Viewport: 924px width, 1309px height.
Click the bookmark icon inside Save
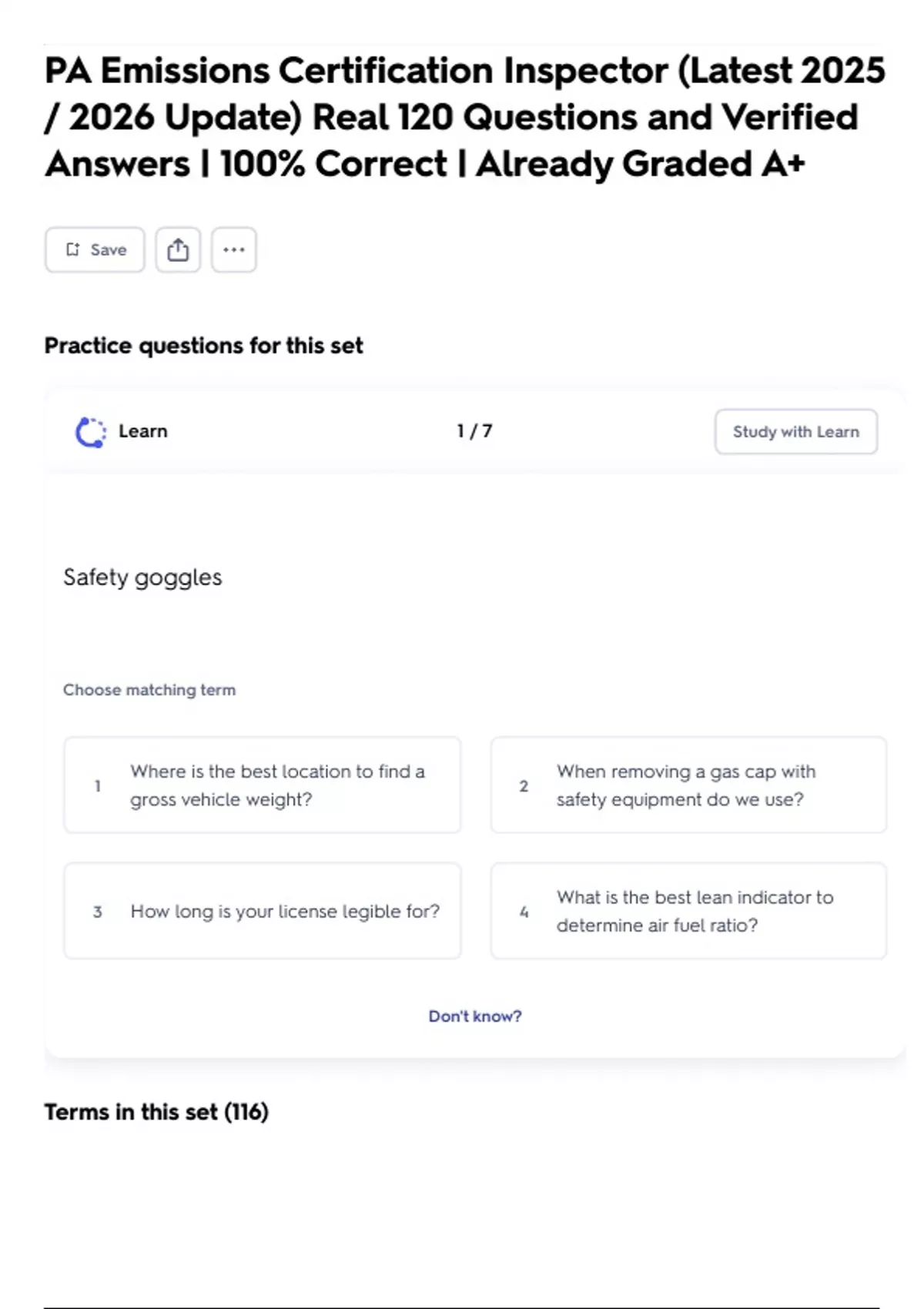tap(73, 249)
